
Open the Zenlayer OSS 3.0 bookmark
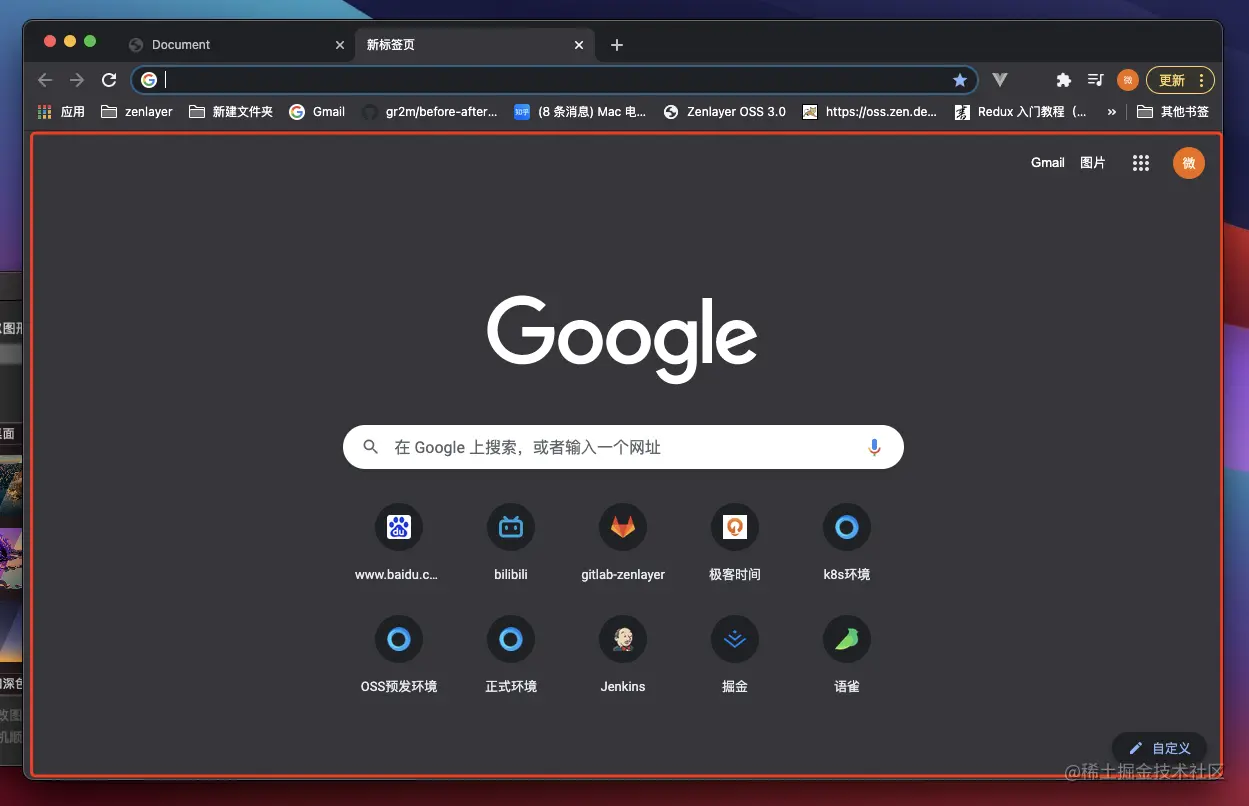725,112
